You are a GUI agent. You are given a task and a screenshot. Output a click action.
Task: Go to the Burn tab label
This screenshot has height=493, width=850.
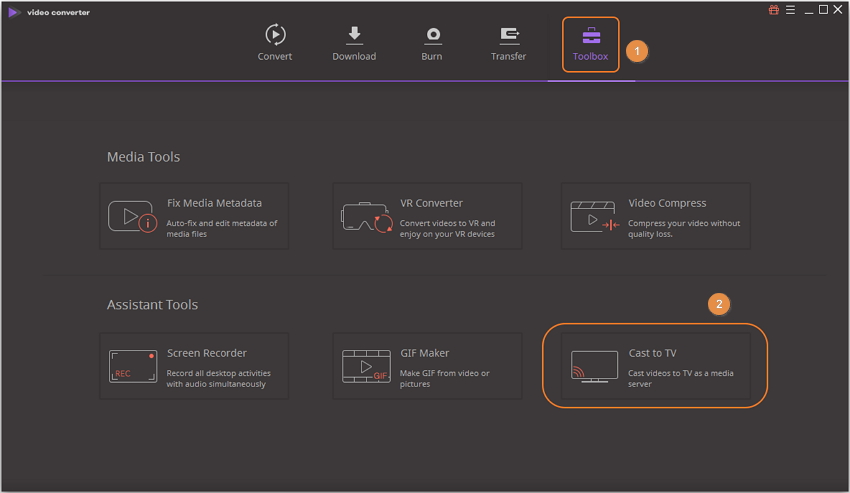coord(432,56)
